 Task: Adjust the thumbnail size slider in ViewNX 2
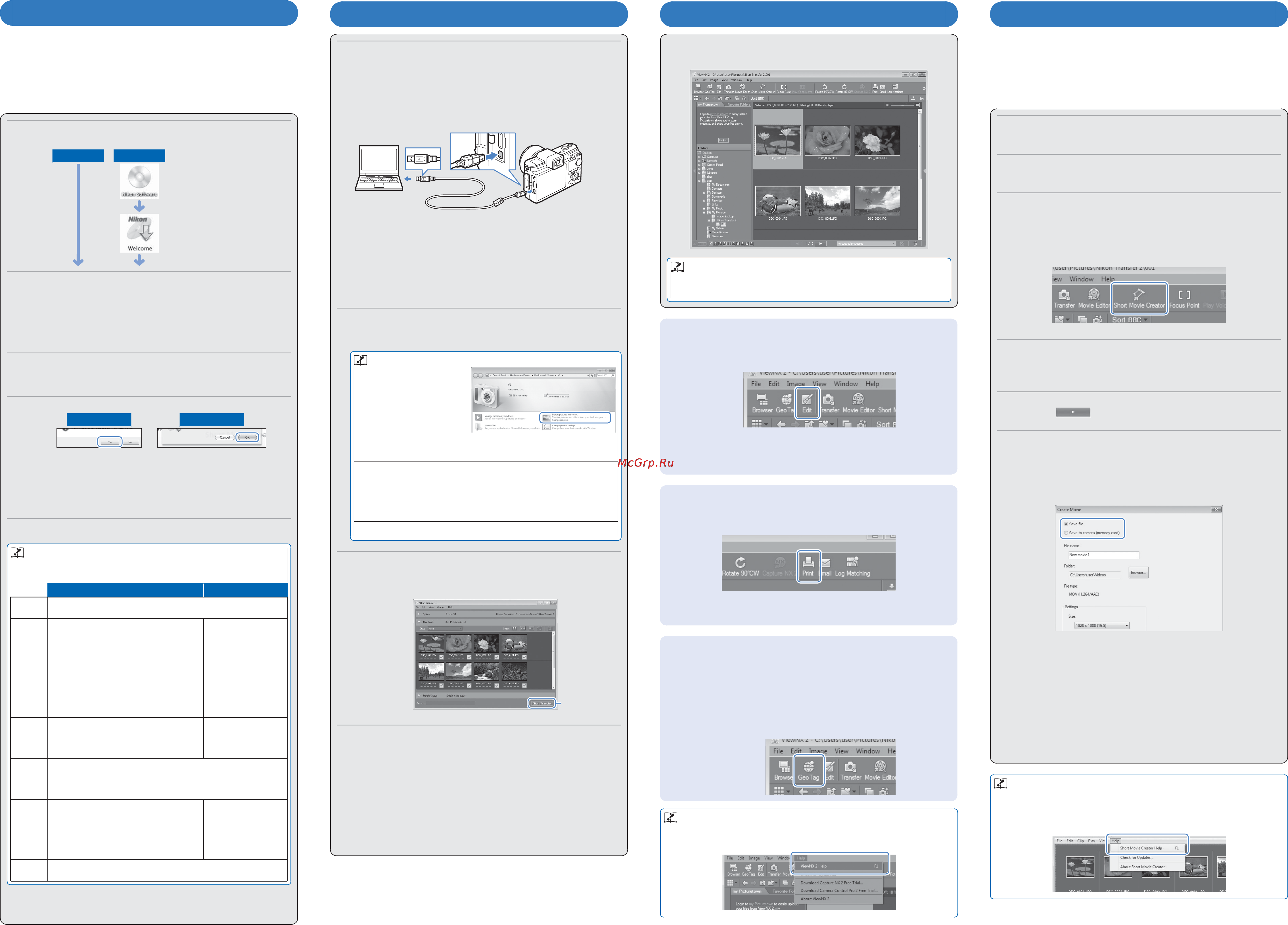click(x=902, y=105)
